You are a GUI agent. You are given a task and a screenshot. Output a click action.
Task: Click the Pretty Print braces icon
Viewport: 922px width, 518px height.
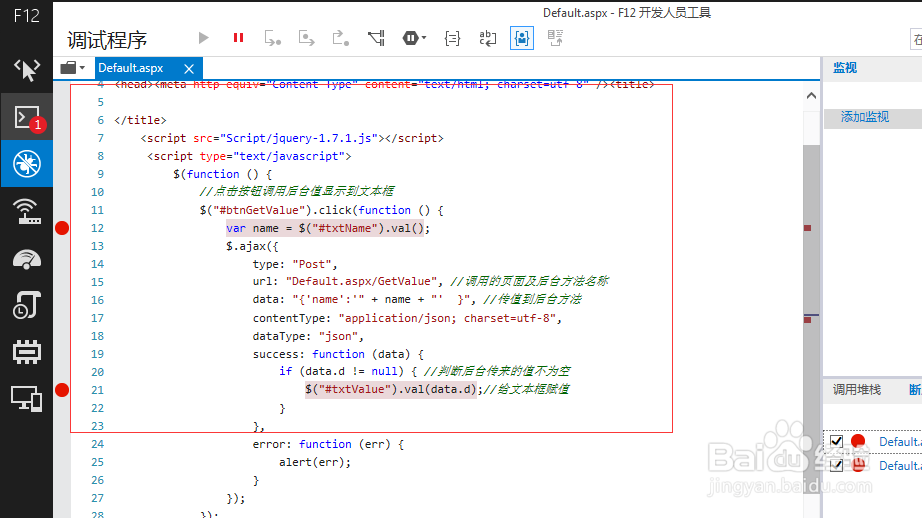tap(452, 38)
